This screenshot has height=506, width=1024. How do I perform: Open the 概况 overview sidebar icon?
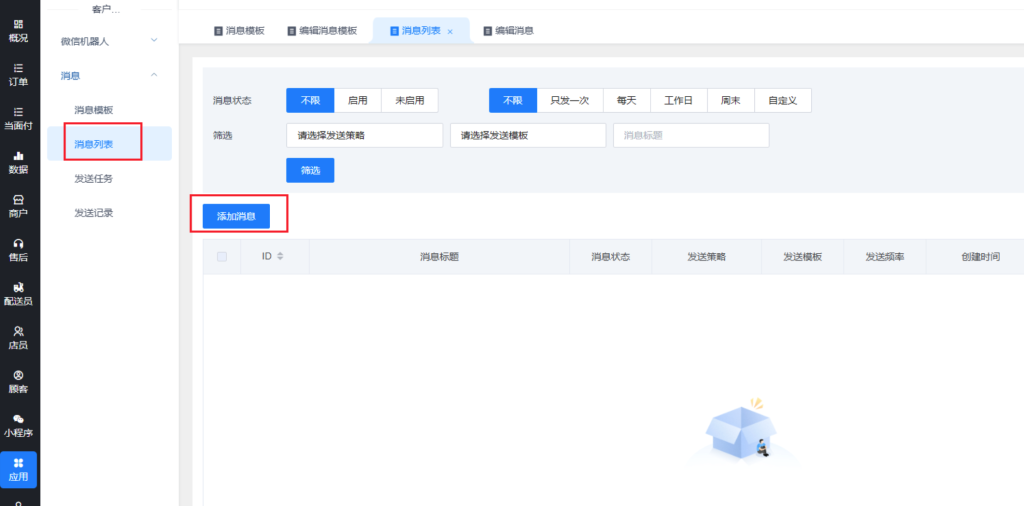click(x=19, y=29)
